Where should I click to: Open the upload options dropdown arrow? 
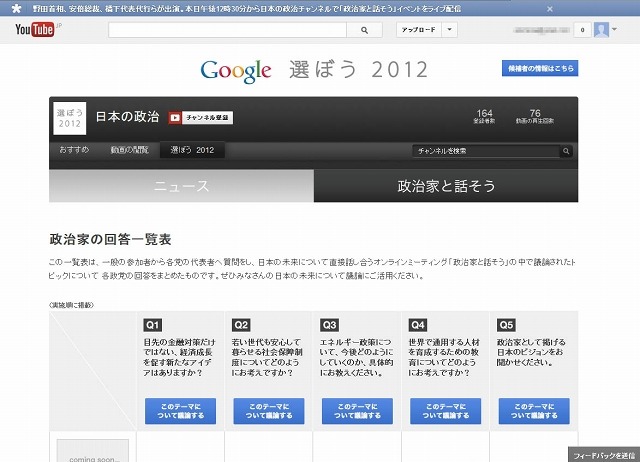(449, 30)
